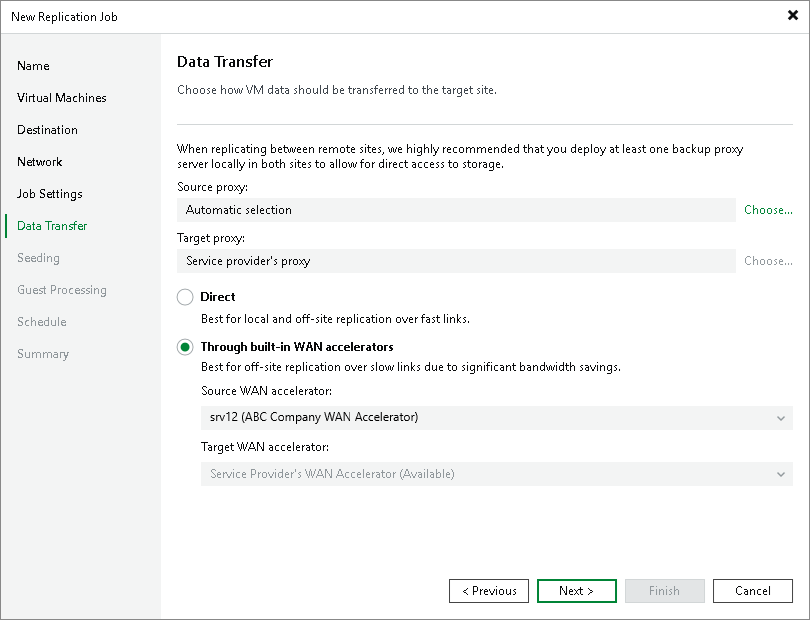
Task: Open the Guest Processing step
Action: [x=61, y=290]
